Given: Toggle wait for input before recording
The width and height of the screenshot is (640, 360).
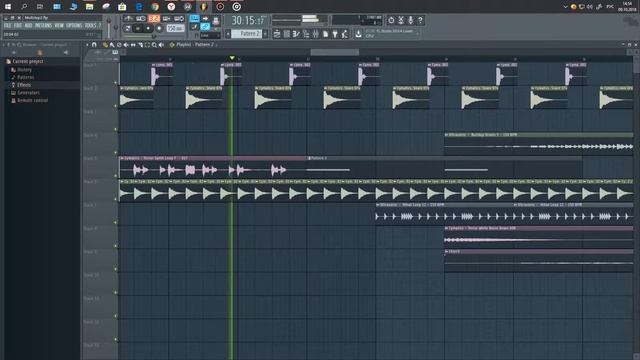Looking at the screenshot, I should (141, 19).
